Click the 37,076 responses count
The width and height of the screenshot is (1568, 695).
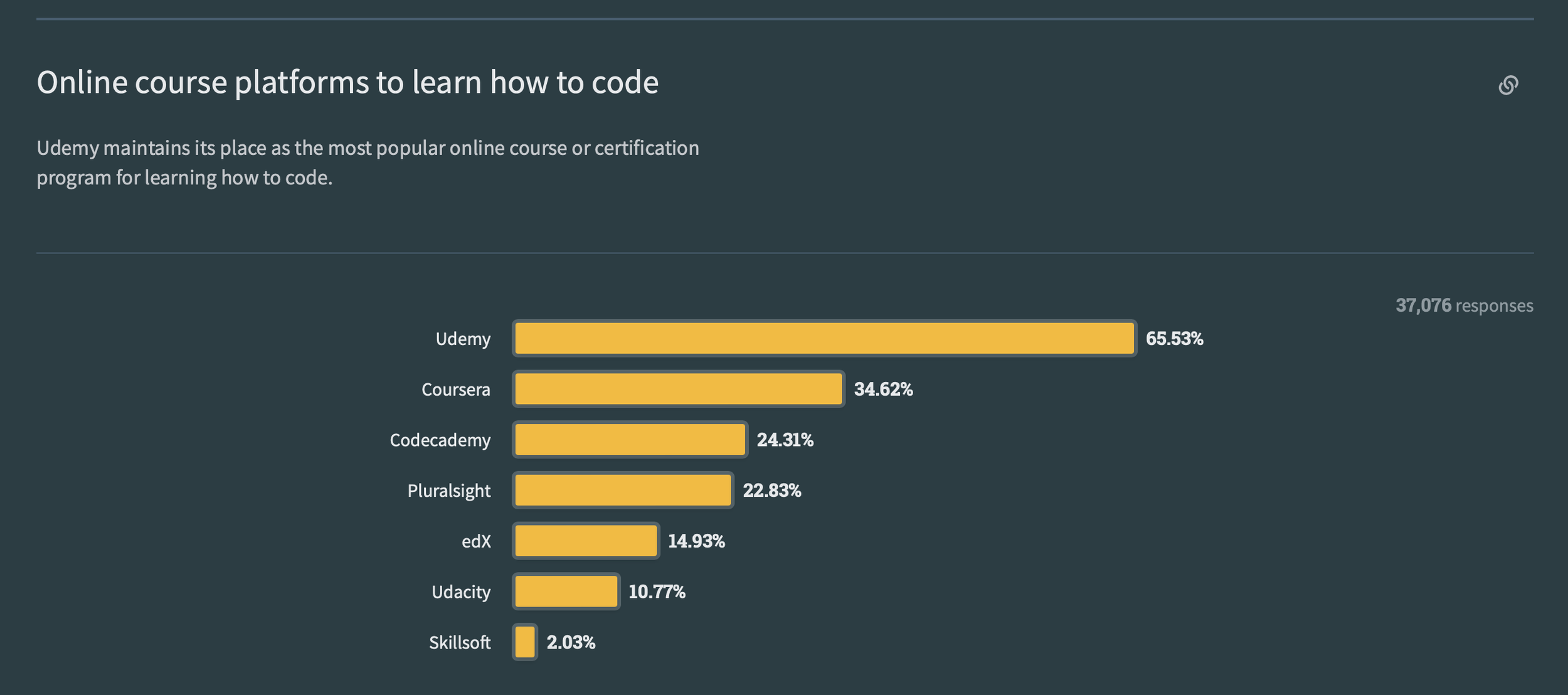(1464, 305)
